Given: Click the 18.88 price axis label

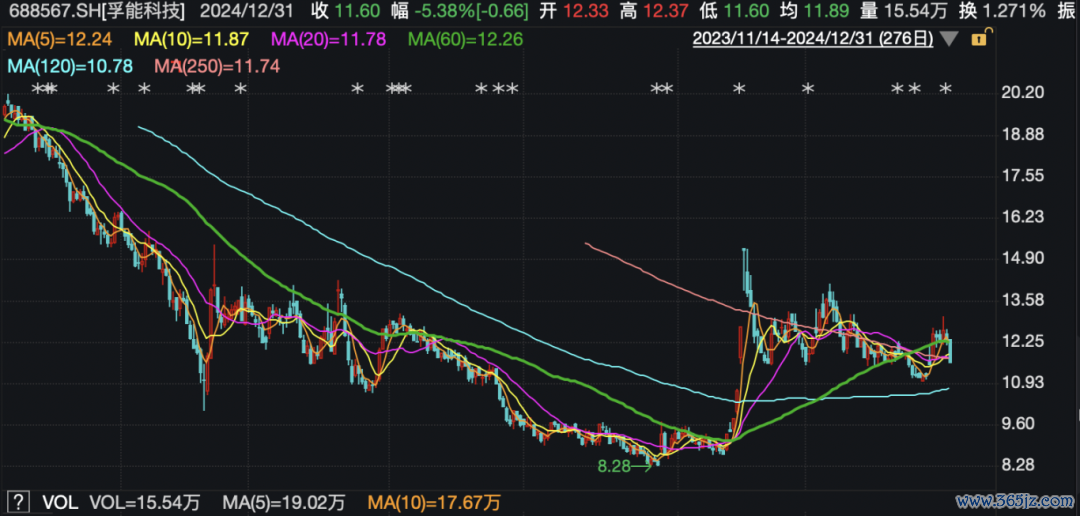Looking at the screenshot, I should (x=1024, y=134).
